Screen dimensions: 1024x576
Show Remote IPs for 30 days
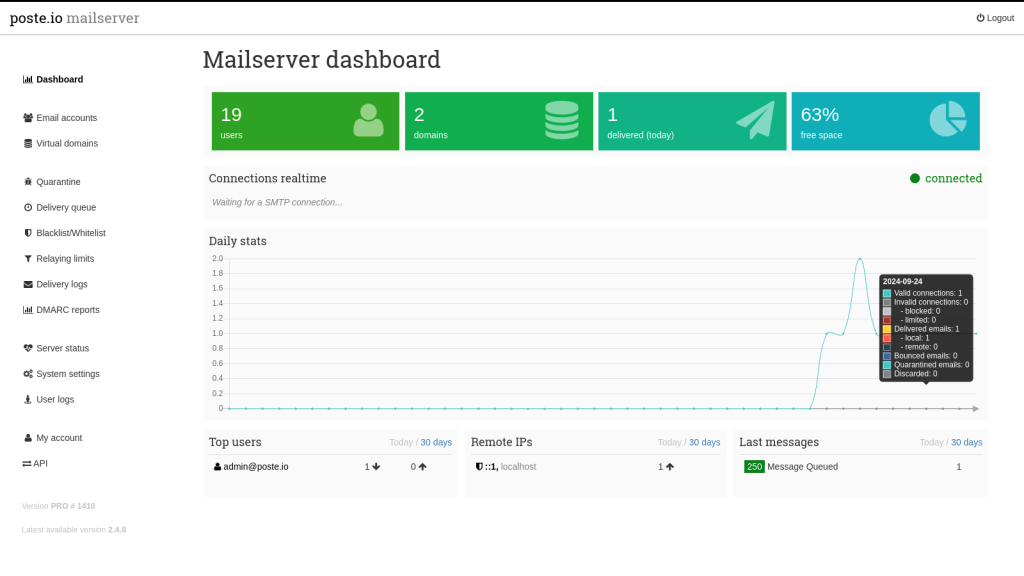coord(704,442)
